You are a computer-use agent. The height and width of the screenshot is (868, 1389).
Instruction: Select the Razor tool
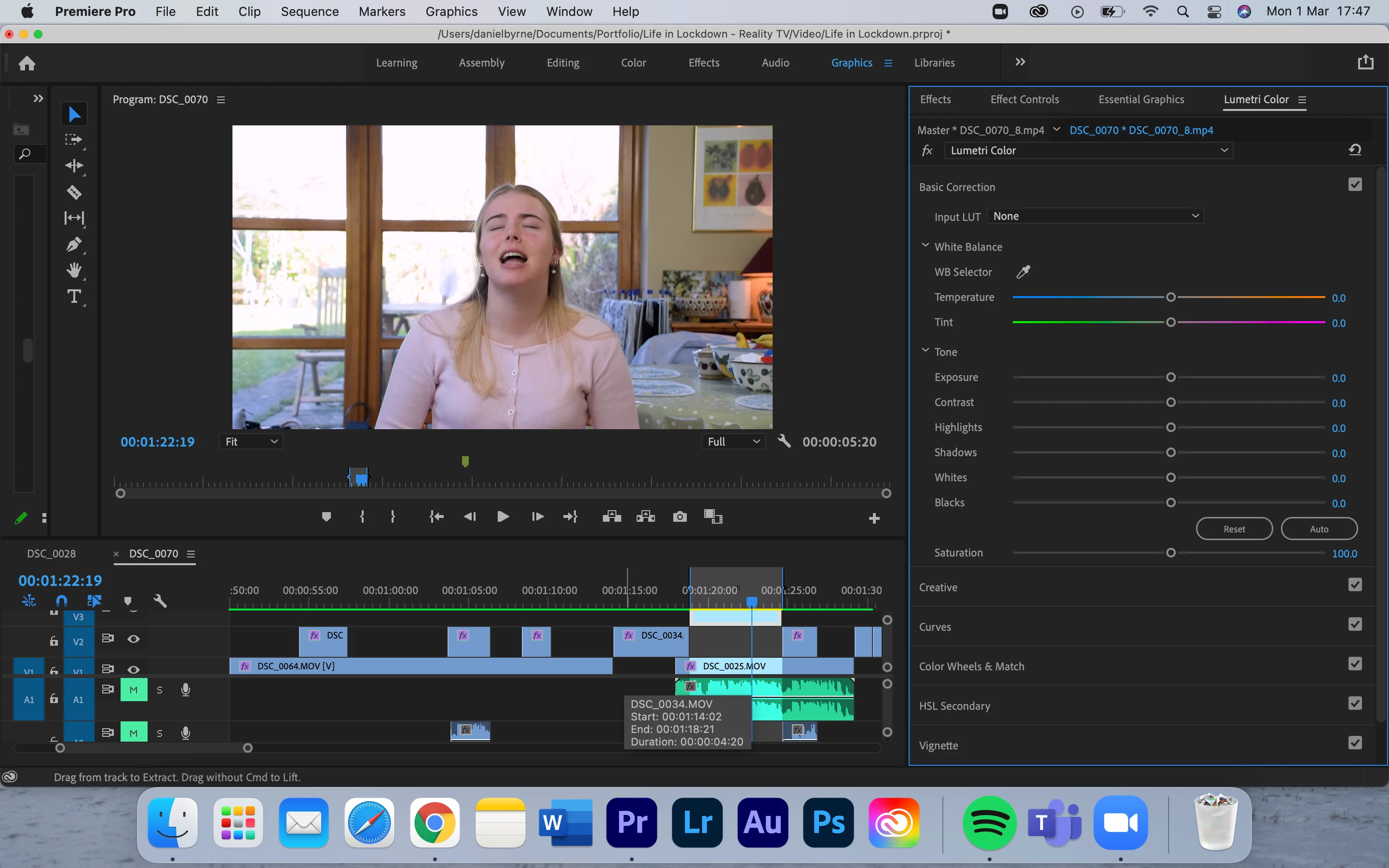click(74, 192)
